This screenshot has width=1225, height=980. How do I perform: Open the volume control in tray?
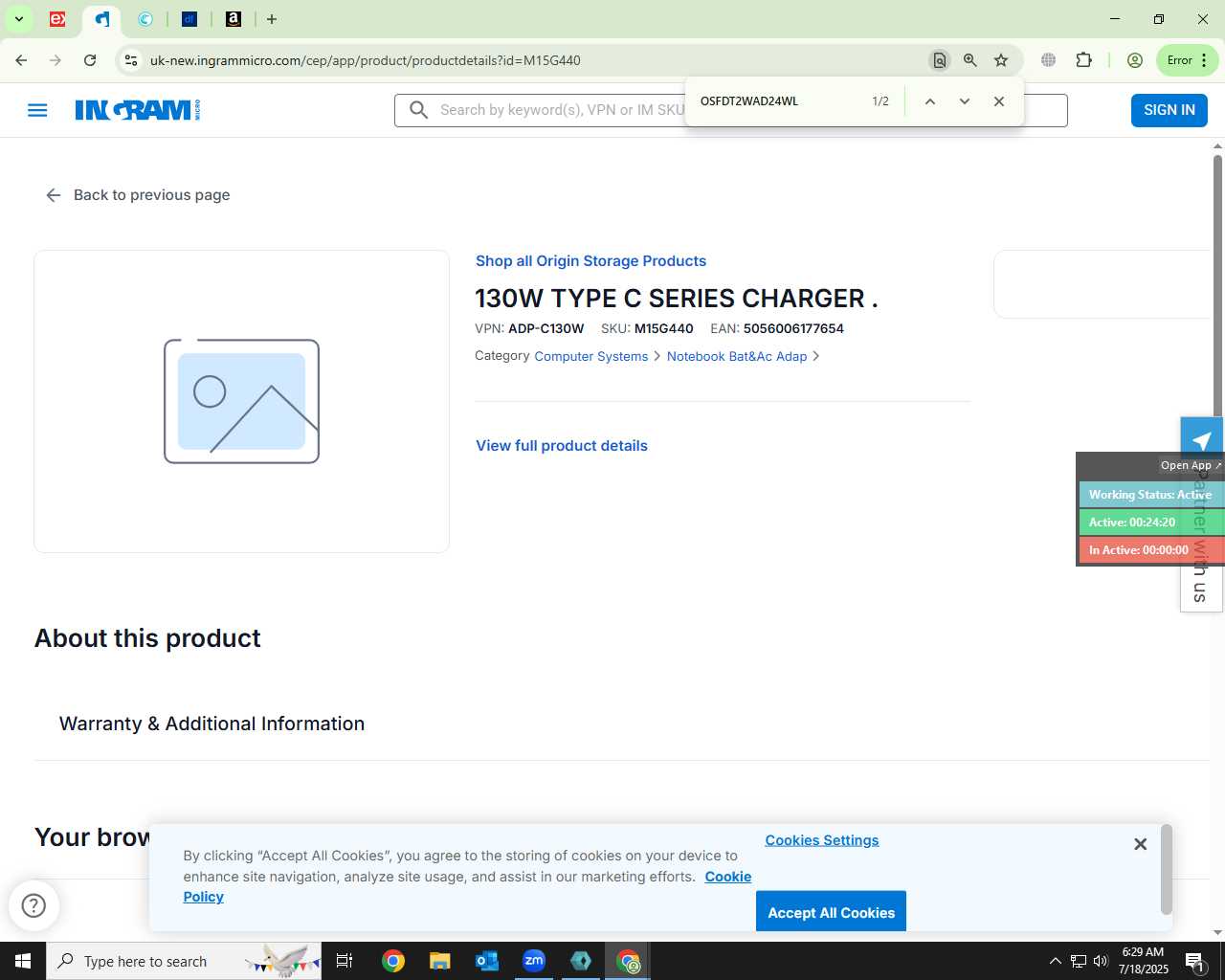tap(1101, 961)
